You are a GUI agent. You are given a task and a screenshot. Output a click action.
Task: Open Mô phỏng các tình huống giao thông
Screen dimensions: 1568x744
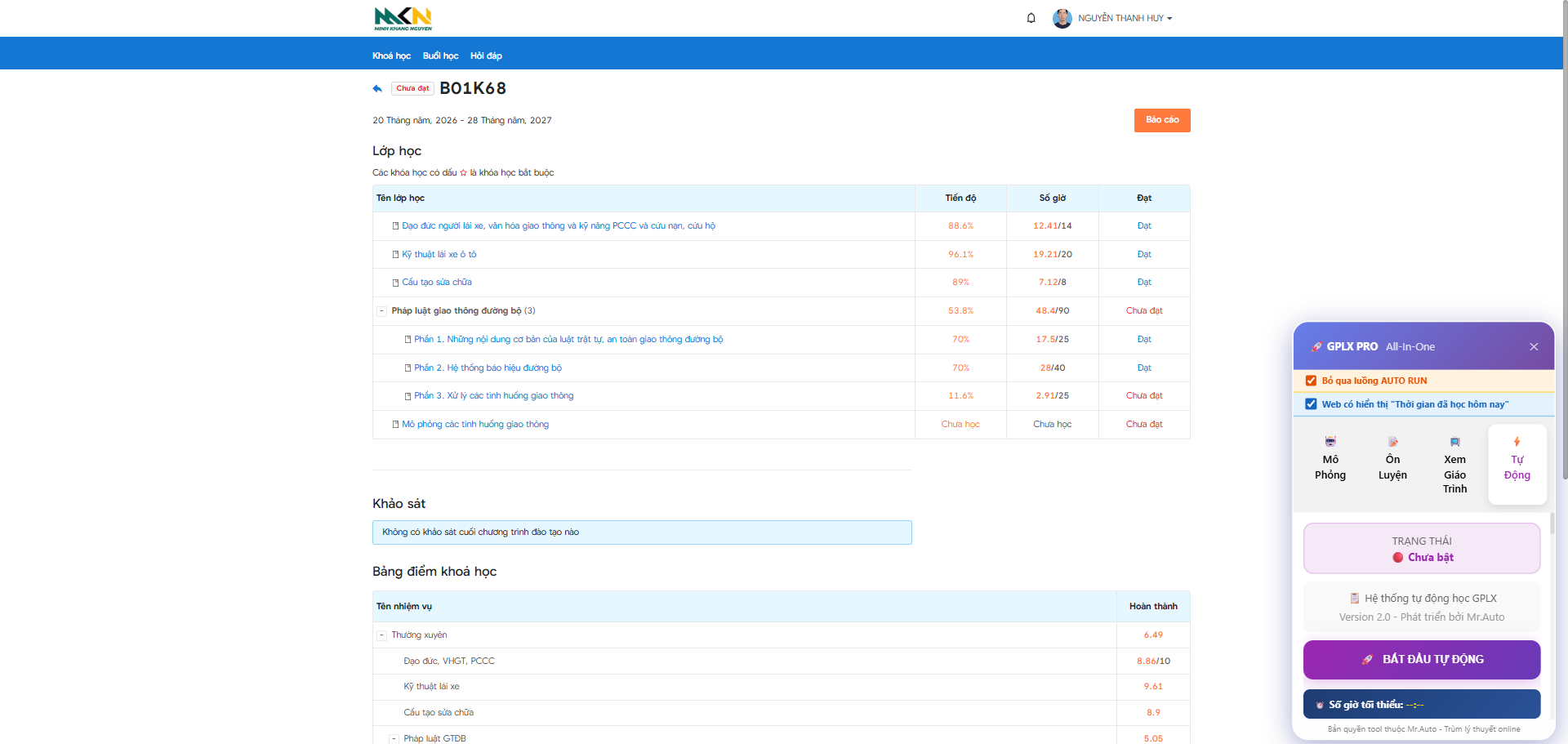[x=475, y=425]
